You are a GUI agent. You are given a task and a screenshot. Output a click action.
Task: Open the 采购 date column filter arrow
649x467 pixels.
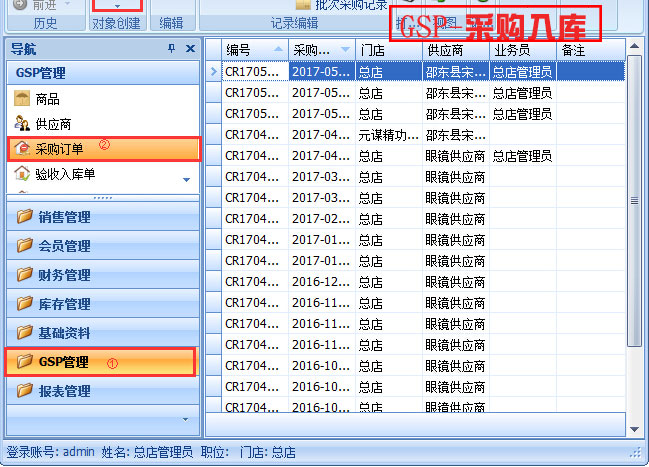pyautogui.click(x=346, y=49)
